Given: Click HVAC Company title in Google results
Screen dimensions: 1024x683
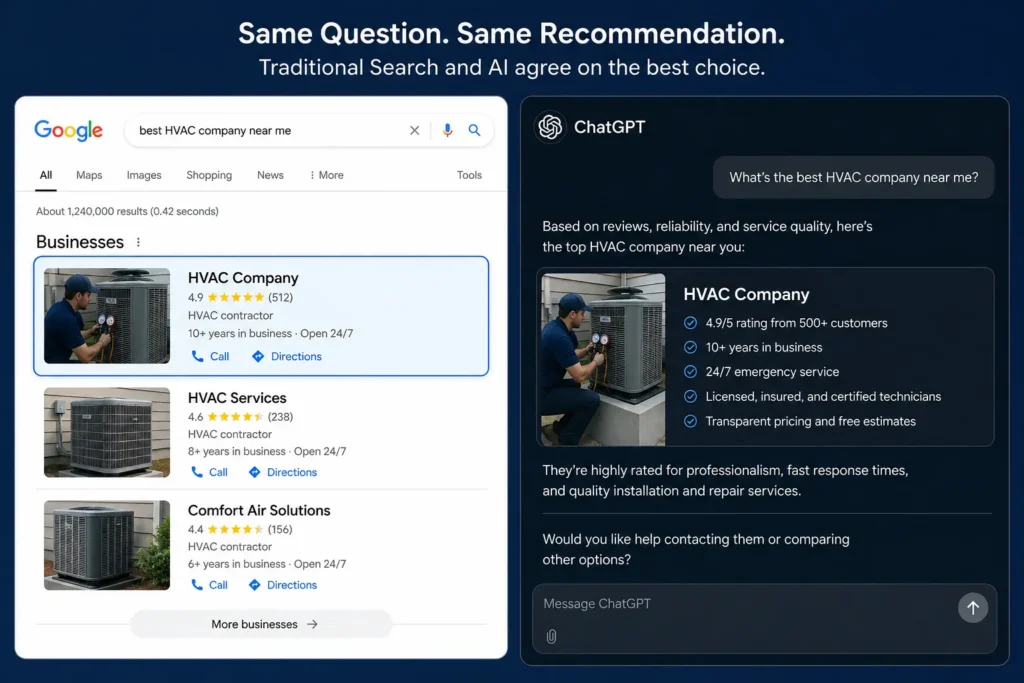Looking at the screenshot, I should click(243, 278).
